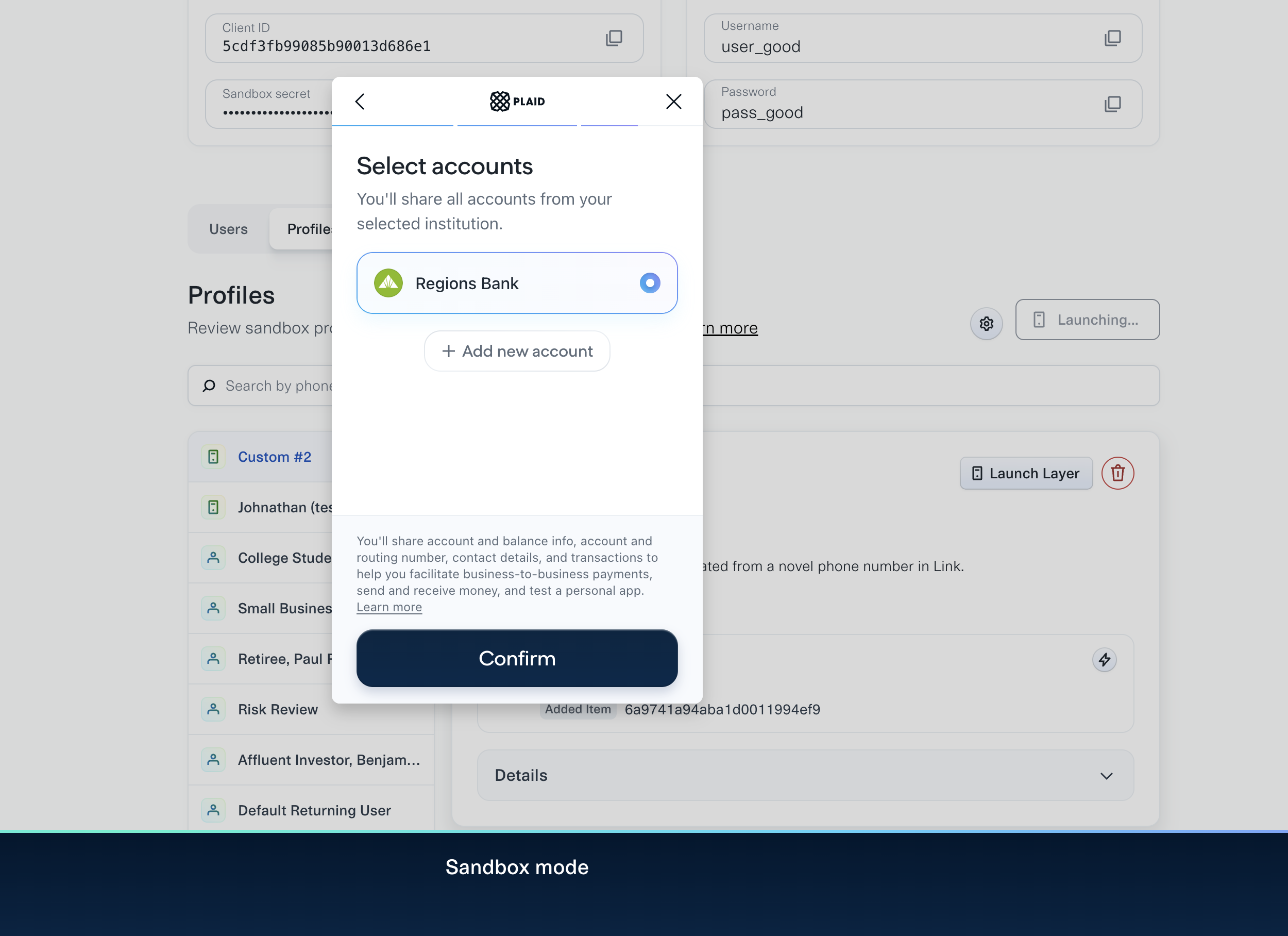Viewport: 1288px width, 936px height.
Task: Click Add new account button
Action: [517, 351]
